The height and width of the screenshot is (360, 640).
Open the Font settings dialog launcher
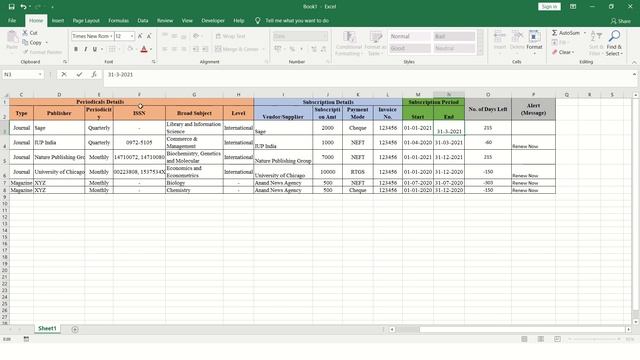(153, 62)
